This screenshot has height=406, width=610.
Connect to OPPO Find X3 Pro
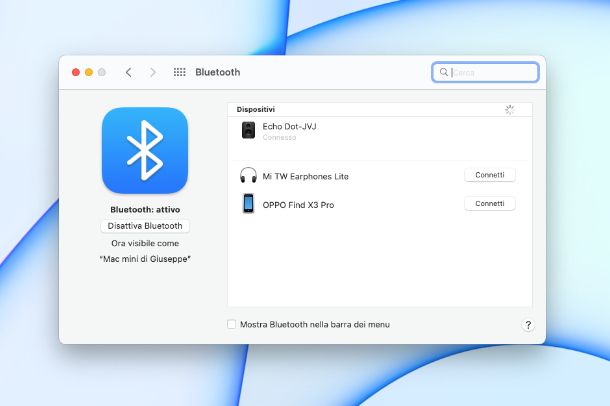pyautogui.click(x=490, y=203)
